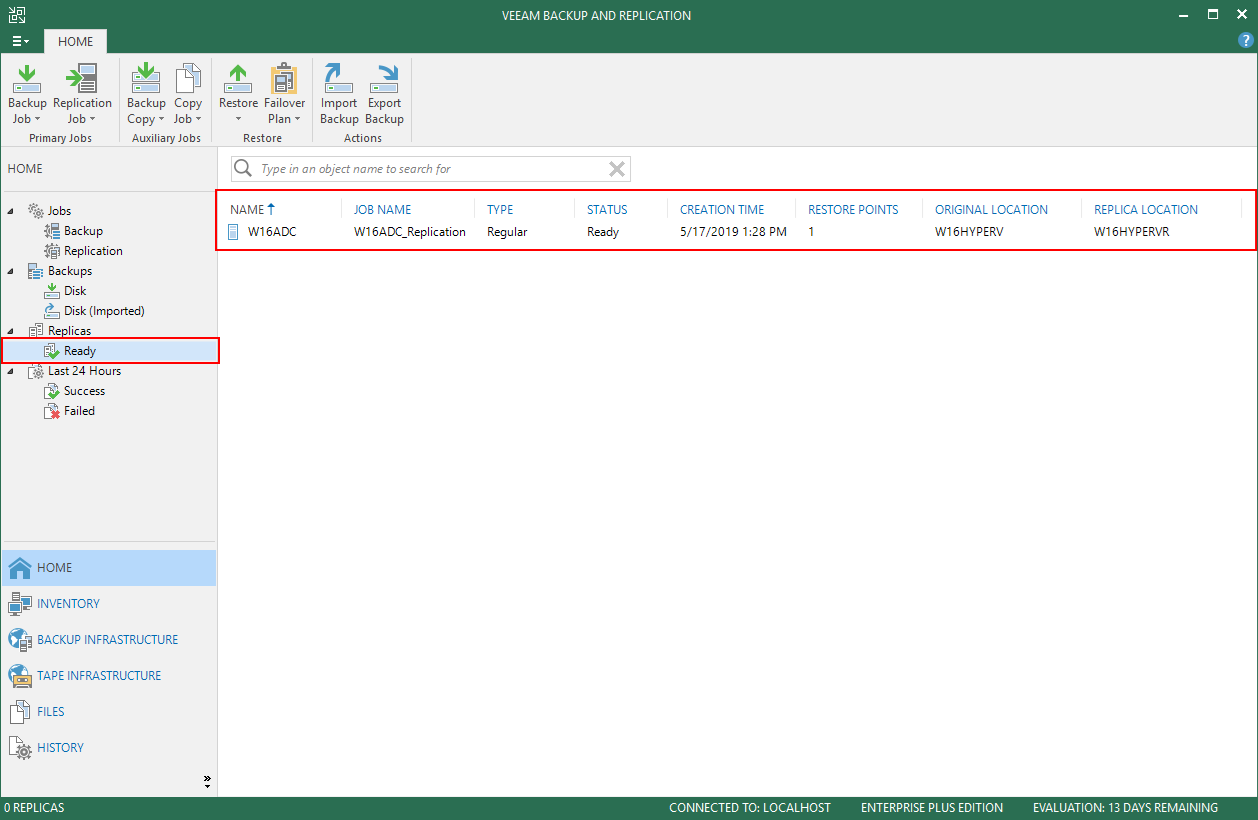Click ENTERPRISE PLUS EDITION status text
This screenshot has width=1258, height=820.
click(932, 808)
